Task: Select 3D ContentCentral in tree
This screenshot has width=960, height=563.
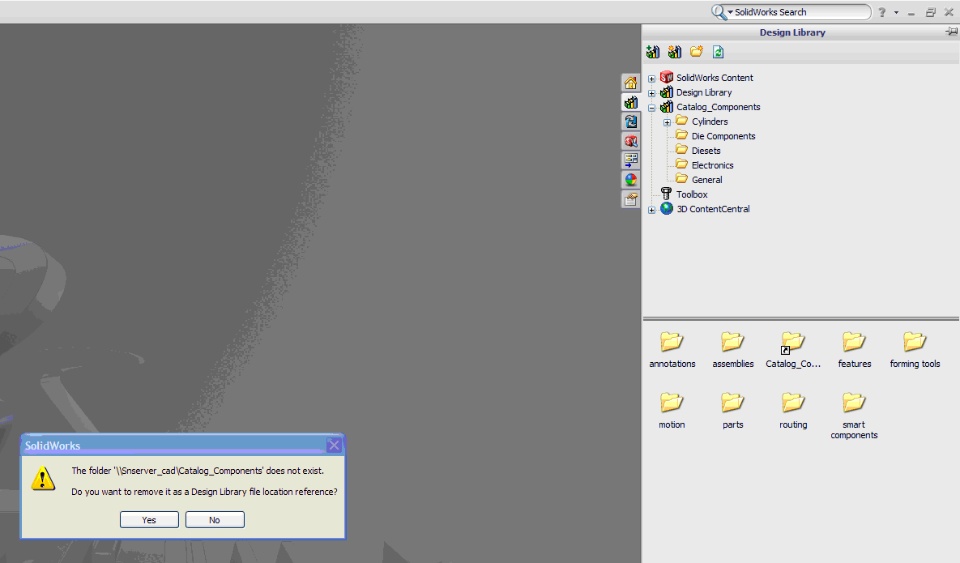Action: 713,209
